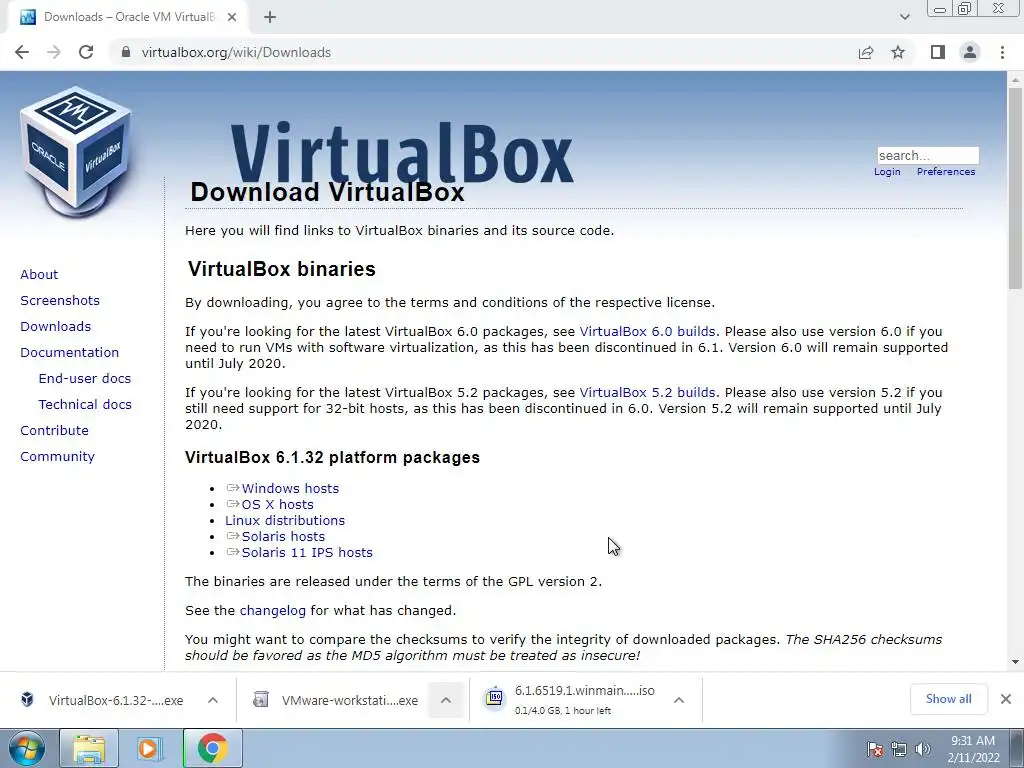Select the Downloads – Oracle VM VirtualBox tab
Image resolution: width=1024 pixels, height=768 pixels.
tap(127, 17)
